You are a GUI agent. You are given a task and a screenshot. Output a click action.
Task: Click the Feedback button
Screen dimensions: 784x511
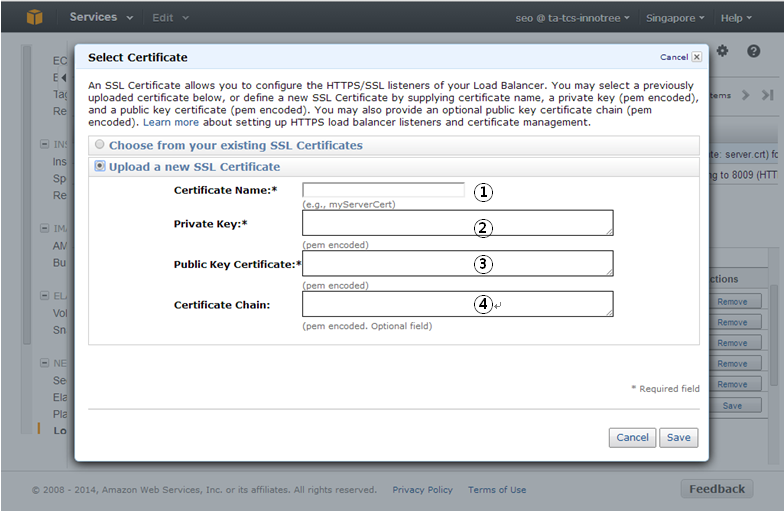(x=716, y=489)
